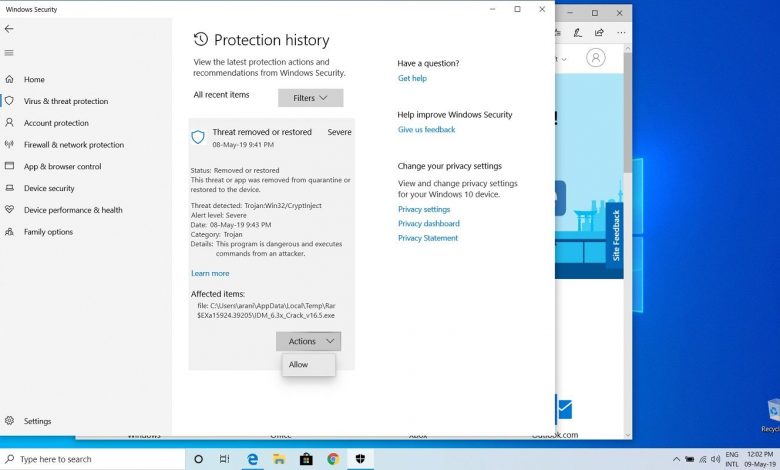Screen dimensions: 780x470
Task: Click the Add notes pen icon in Edge
Action: point(577,33)
